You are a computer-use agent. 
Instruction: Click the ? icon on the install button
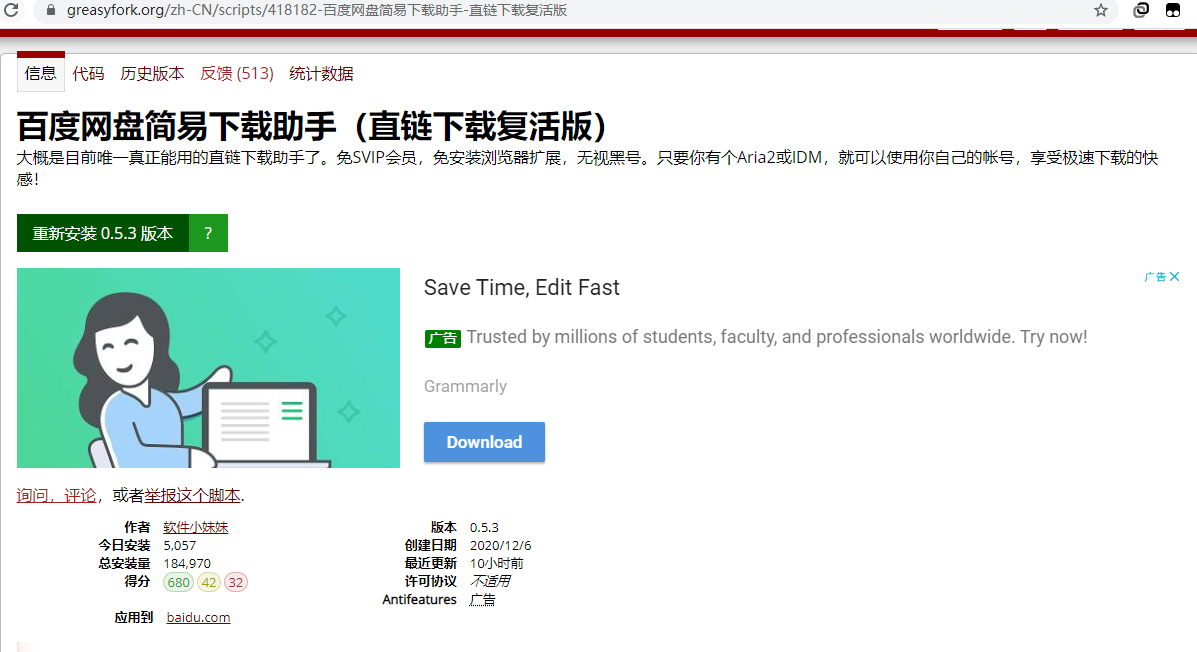pyautogui.click(x=208, y=232)
